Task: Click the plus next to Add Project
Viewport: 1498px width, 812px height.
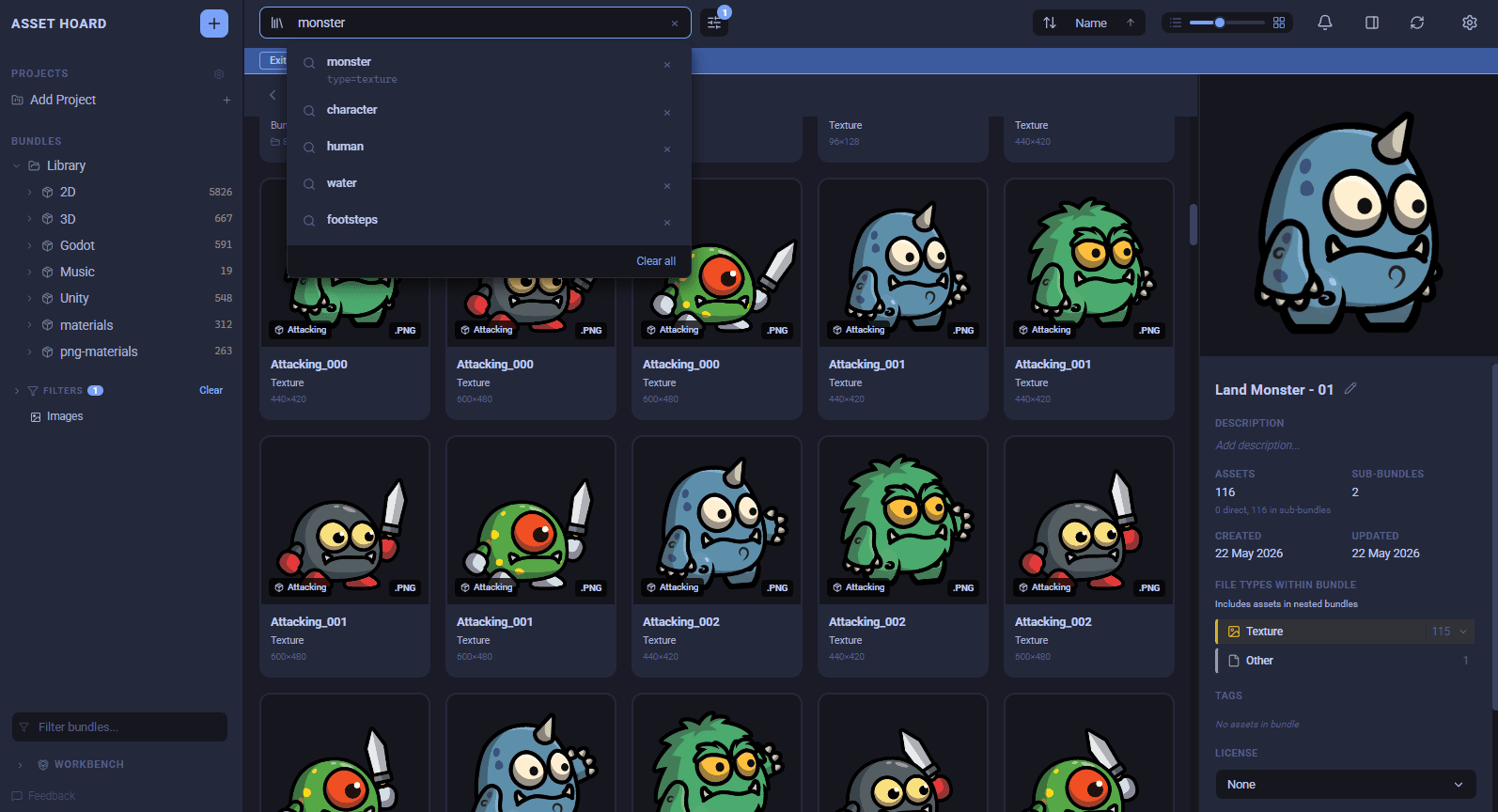Action: tap(226, 100)
